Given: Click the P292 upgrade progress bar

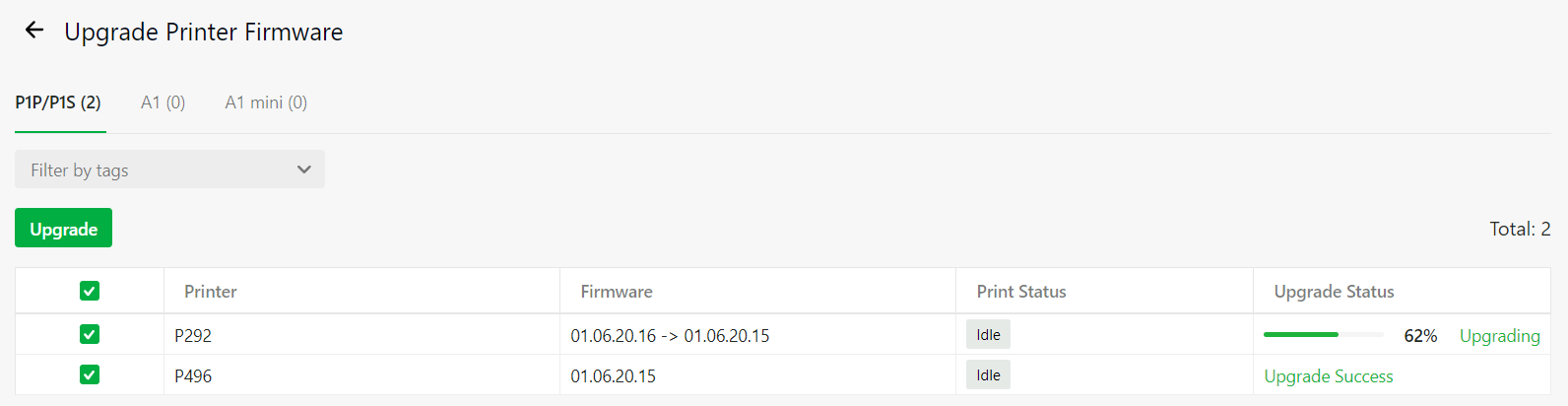Looking at the screenshot, I should (1324, 335).
